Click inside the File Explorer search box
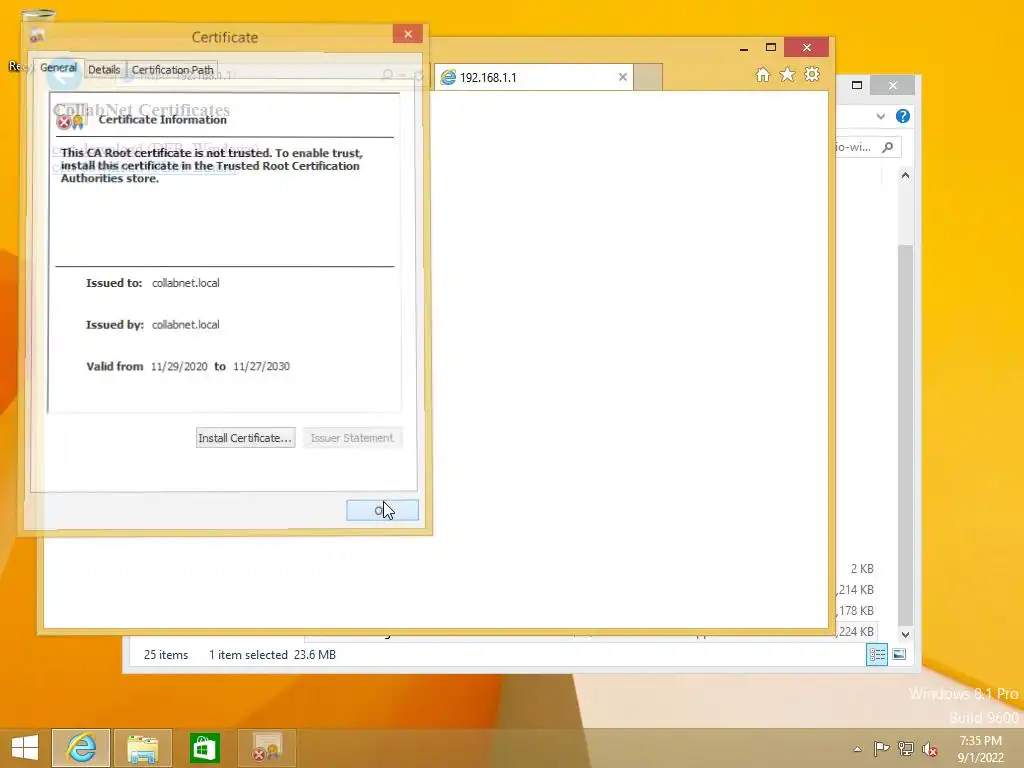The image size is (1024, 768). (867, 148)
